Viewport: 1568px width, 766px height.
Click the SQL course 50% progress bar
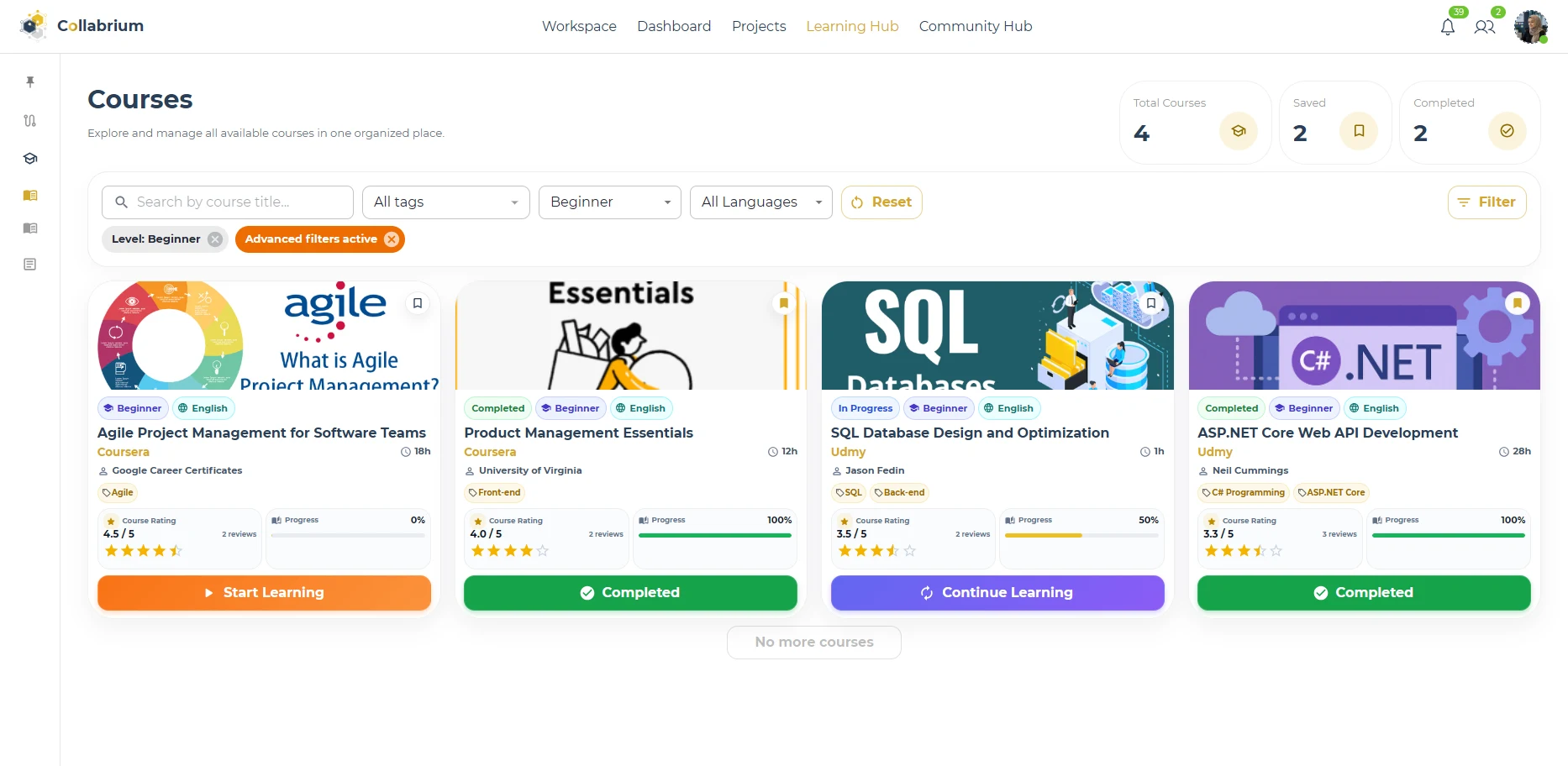1081,535
